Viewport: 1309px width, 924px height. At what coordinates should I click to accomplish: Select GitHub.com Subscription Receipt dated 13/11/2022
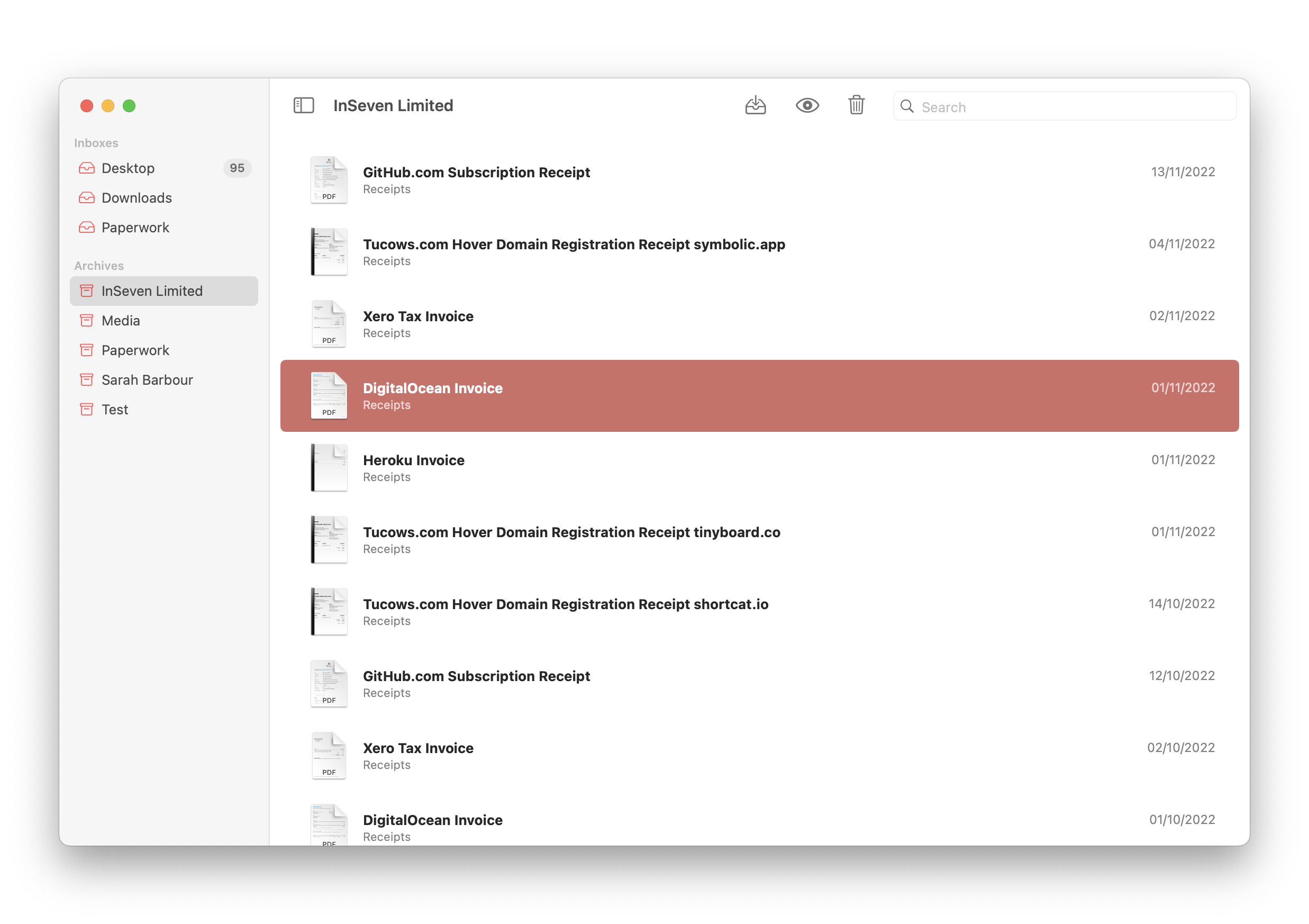point(759,180)
